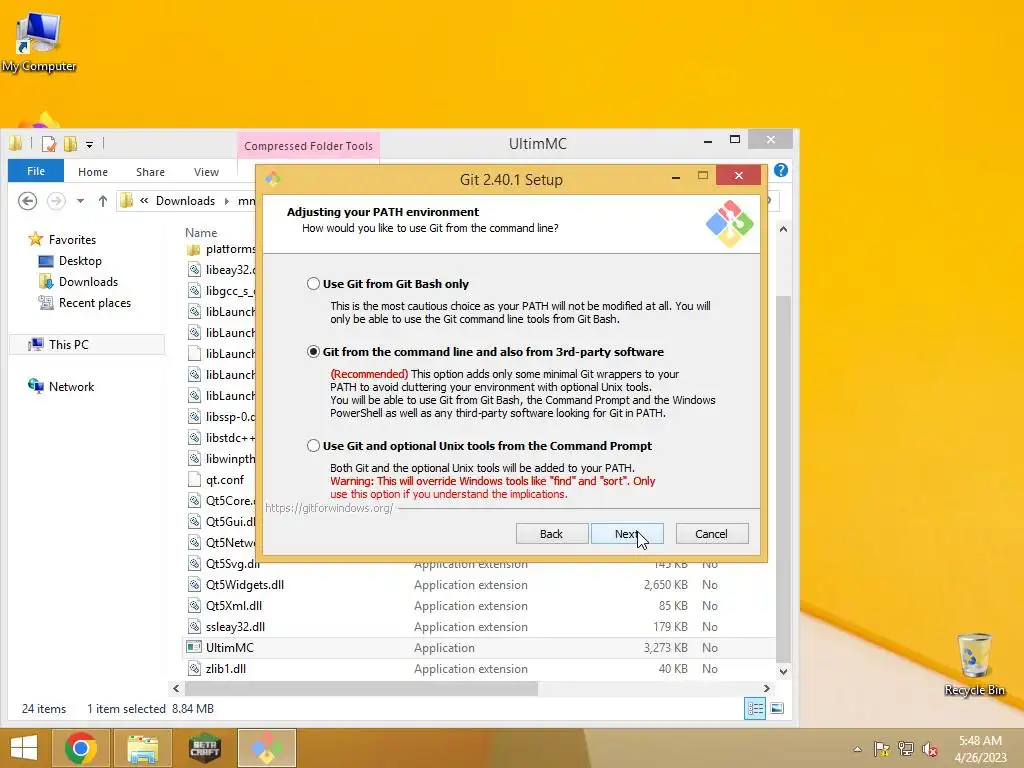The height and width of the screenshot is (768, 1024).
Task: Click the Explorer folder title bar icon
Action: 16,144
